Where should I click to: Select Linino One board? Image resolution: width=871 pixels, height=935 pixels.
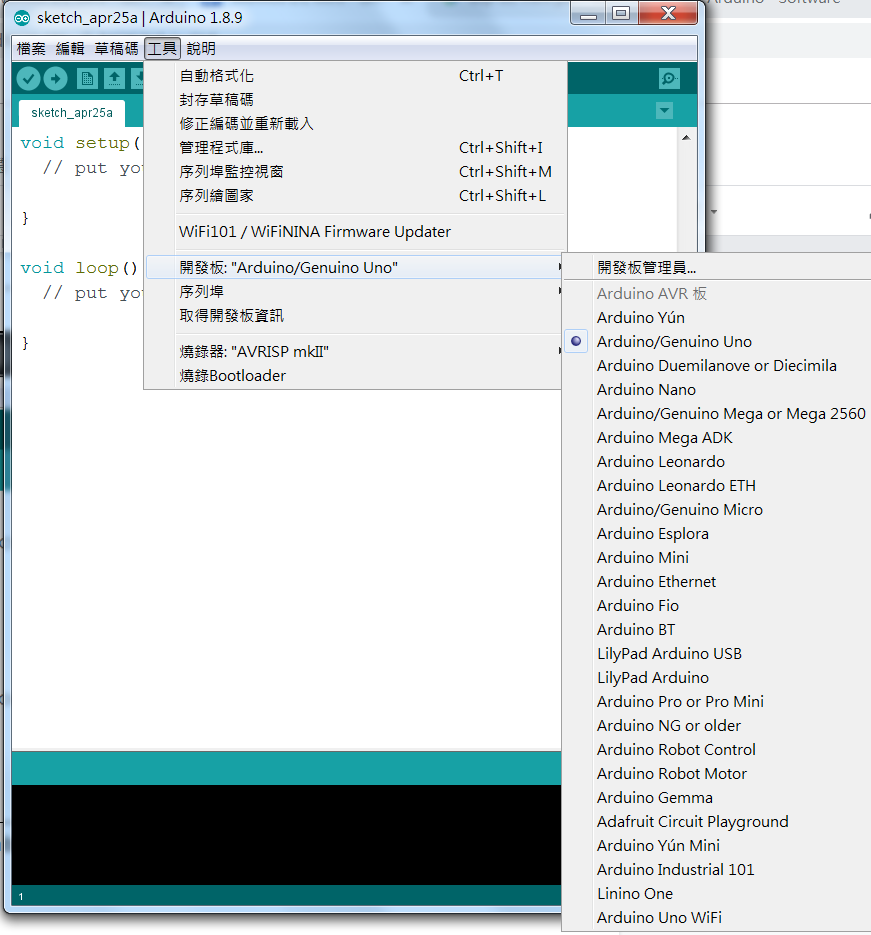click(x=717, y=894)
